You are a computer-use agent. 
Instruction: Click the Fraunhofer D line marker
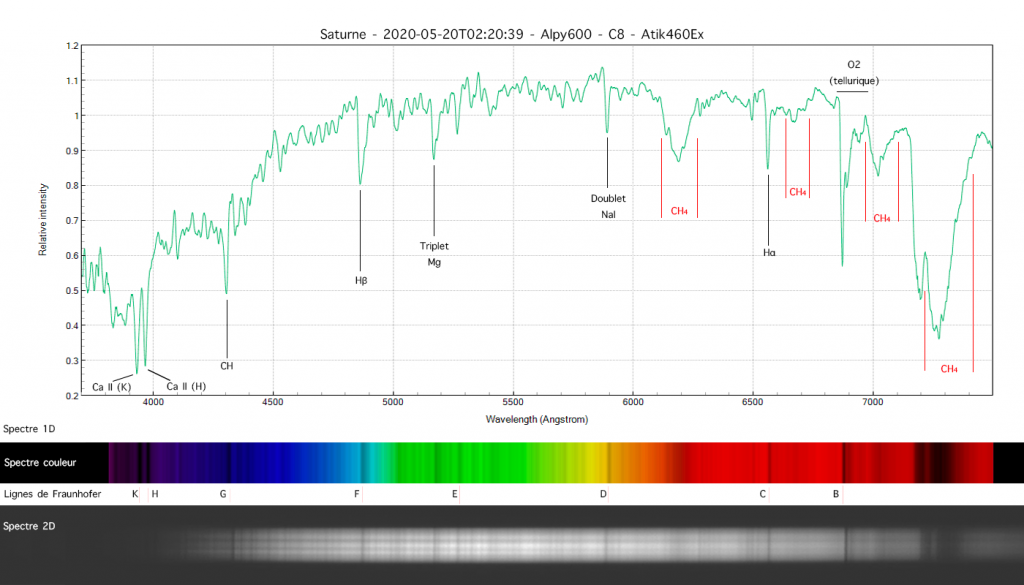[602, 493]
